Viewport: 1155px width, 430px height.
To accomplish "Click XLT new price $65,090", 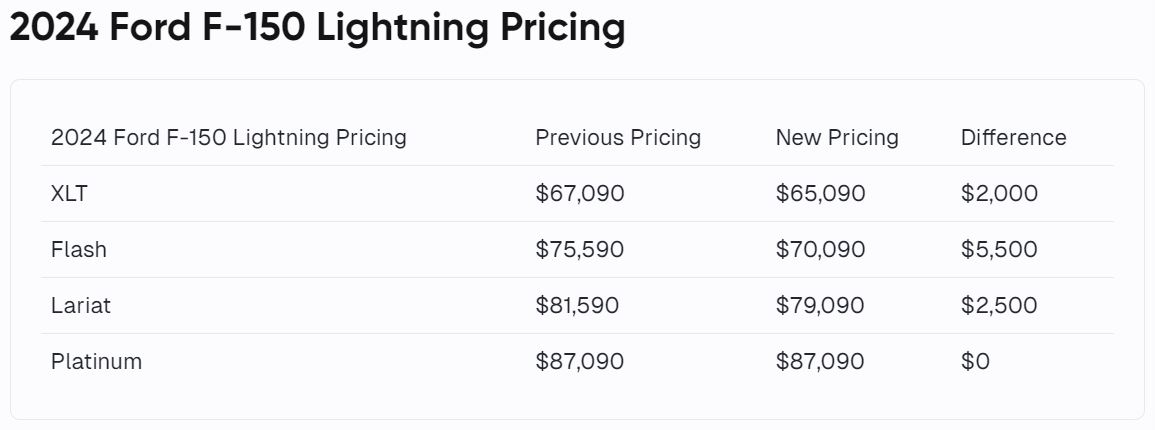I will (820, 193).
